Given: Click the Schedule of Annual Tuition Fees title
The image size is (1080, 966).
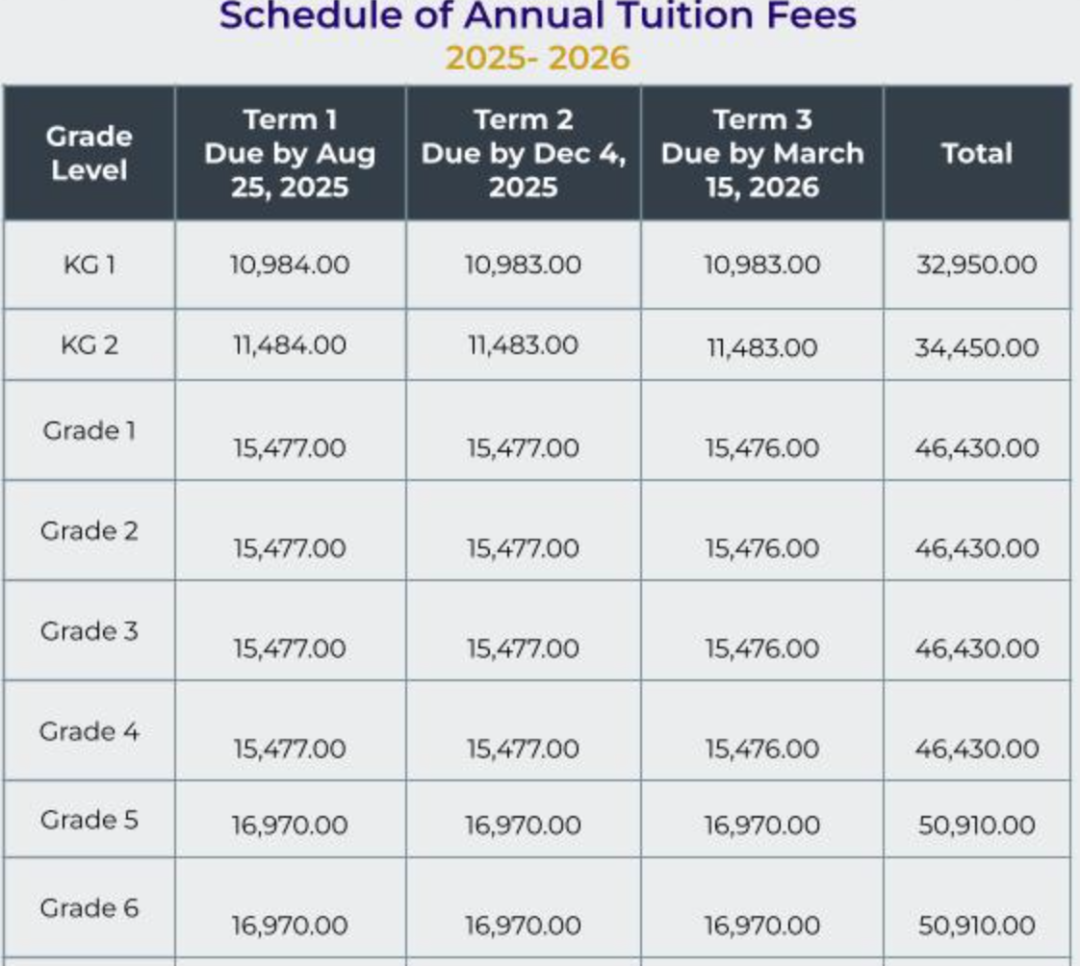Looking at the screenshot, I should click(x=538, y=16).
